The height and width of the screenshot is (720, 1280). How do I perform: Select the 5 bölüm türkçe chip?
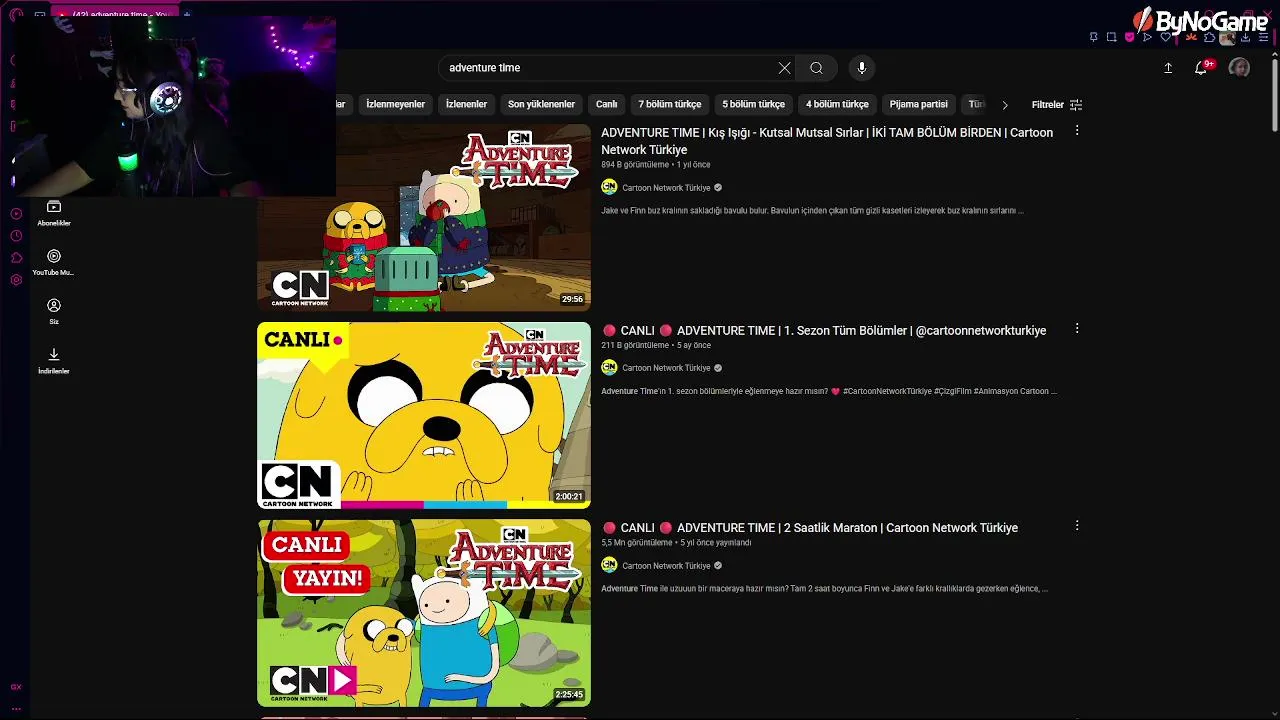pyautogui.click(x=753, y=104)
